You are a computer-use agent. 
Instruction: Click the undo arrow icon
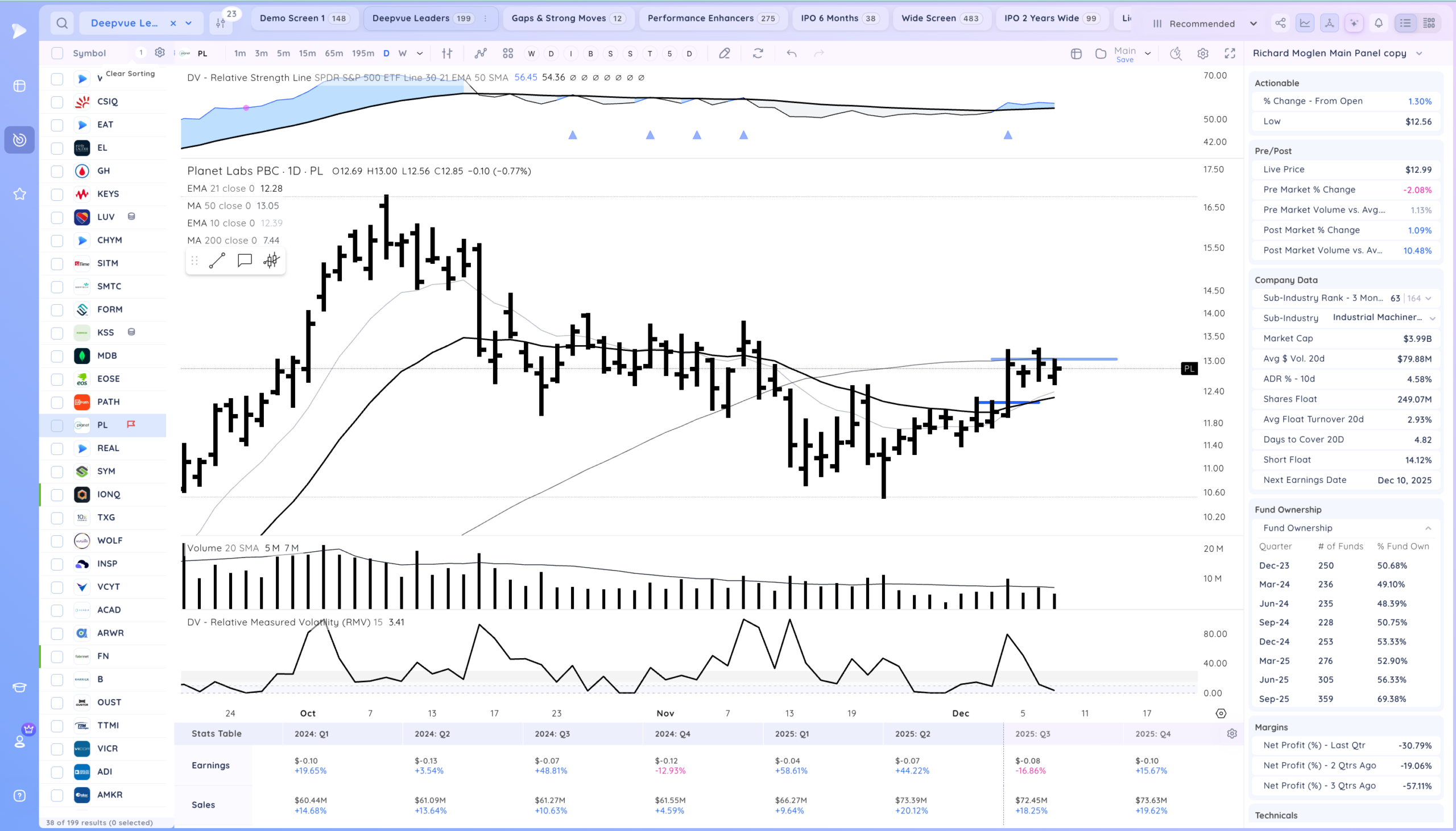pos(791,53)
